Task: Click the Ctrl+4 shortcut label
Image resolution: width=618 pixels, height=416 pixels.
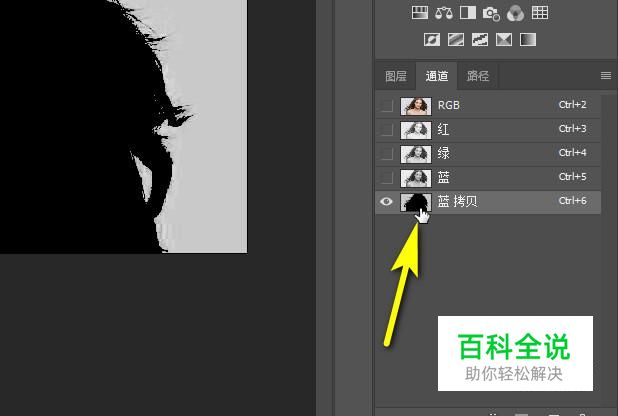Action: pos(572,153)
